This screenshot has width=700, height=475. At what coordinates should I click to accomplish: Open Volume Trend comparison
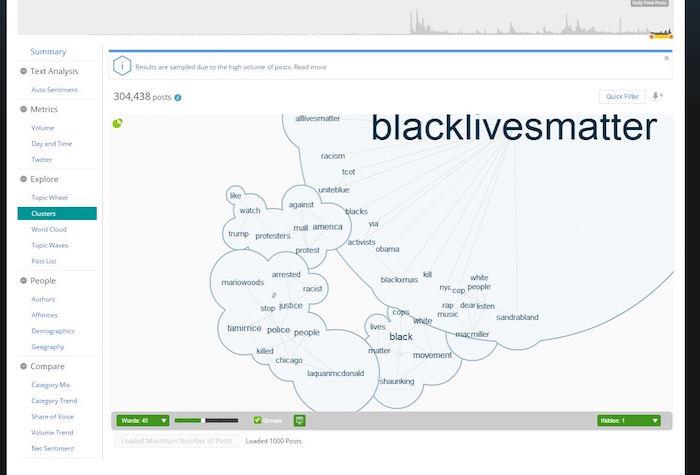(x=52, y=433)
